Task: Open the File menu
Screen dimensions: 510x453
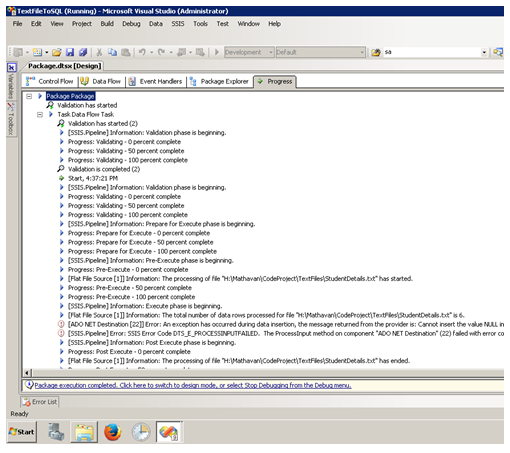Action: pos(17,24)
